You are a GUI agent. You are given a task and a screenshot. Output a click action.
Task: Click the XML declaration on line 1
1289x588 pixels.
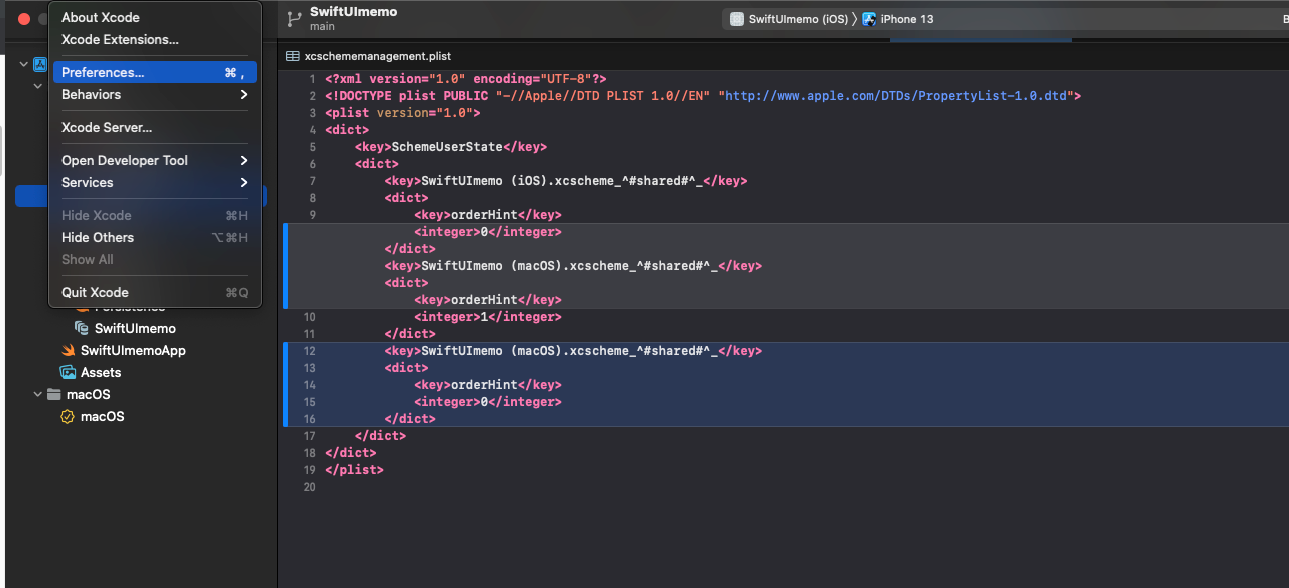(465, 79)
